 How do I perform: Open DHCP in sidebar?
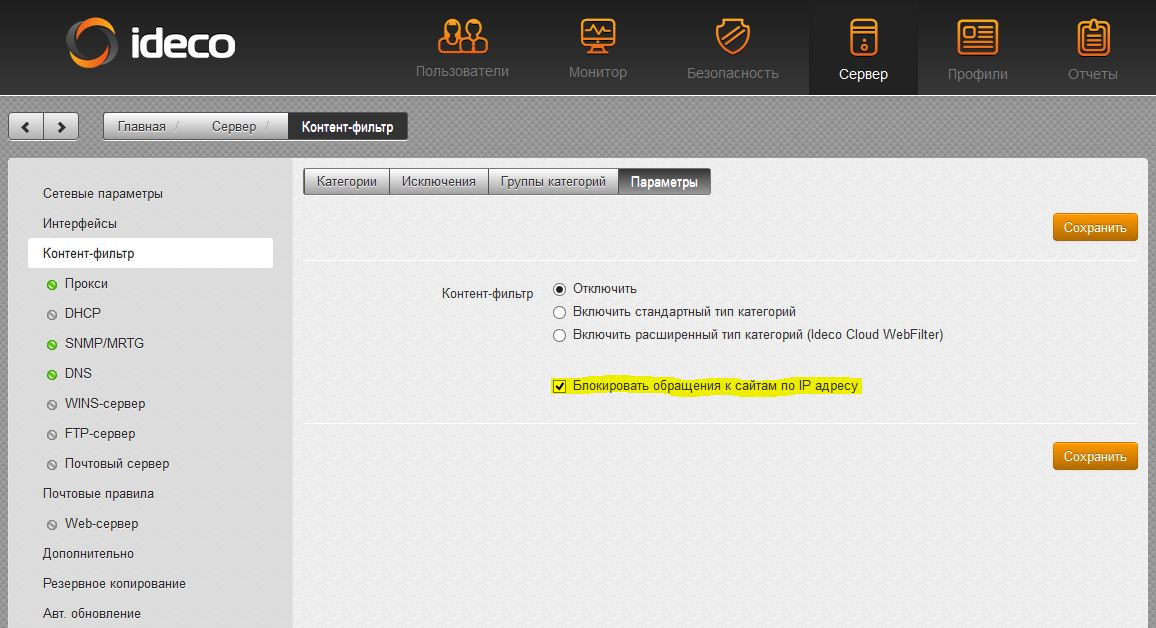point(83,313)
